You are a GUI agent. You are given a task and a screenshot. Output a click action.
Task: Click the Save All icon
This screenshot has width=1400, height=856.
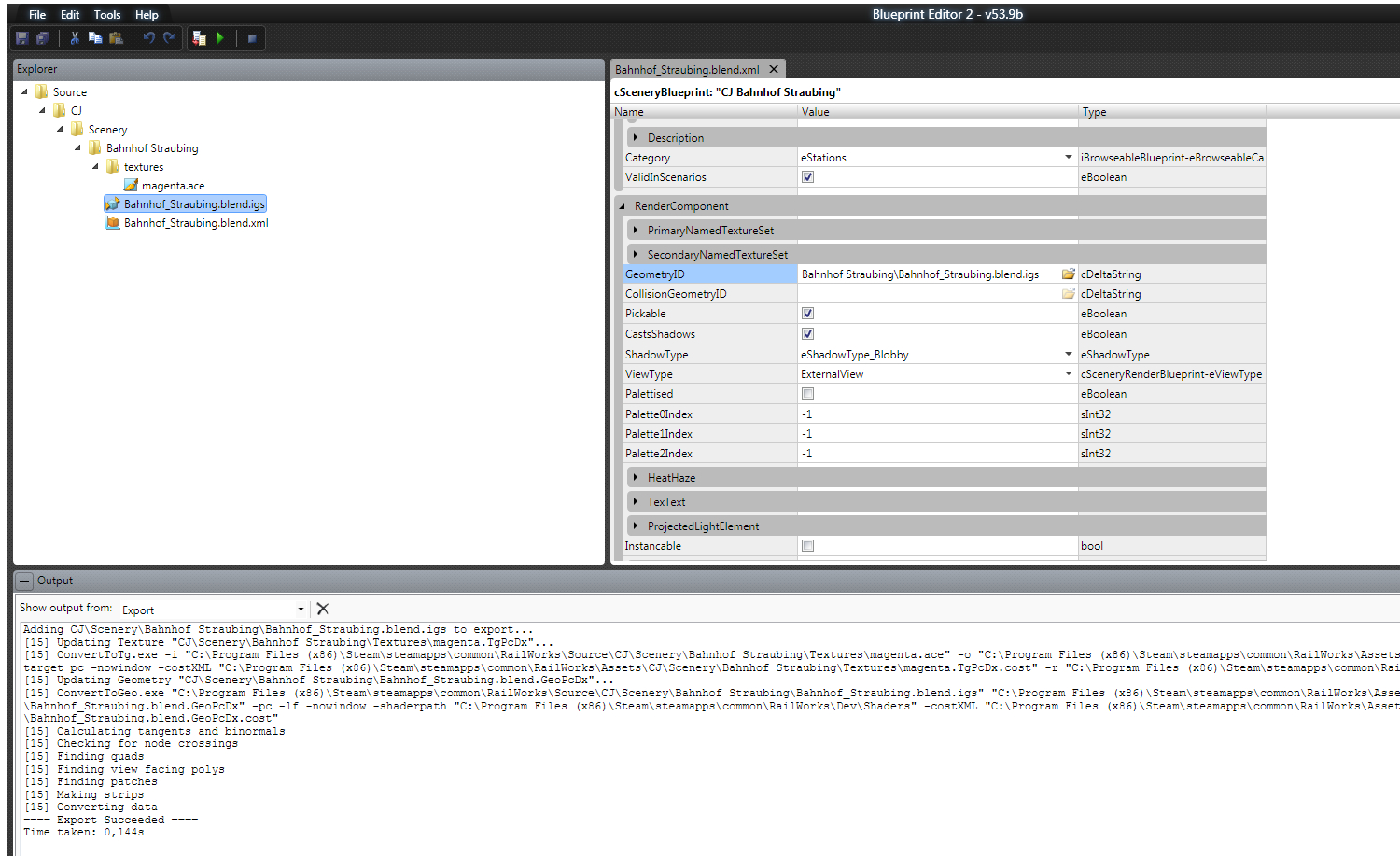[43, 38]
